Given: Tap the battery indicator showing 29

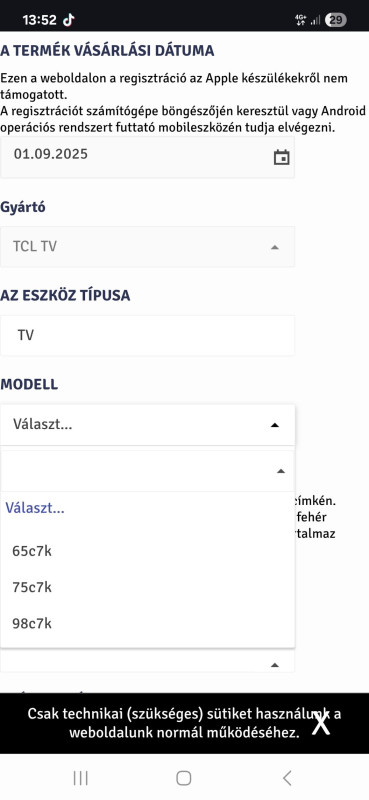Looking at the screenshot, I should click(x=336, y=20).
